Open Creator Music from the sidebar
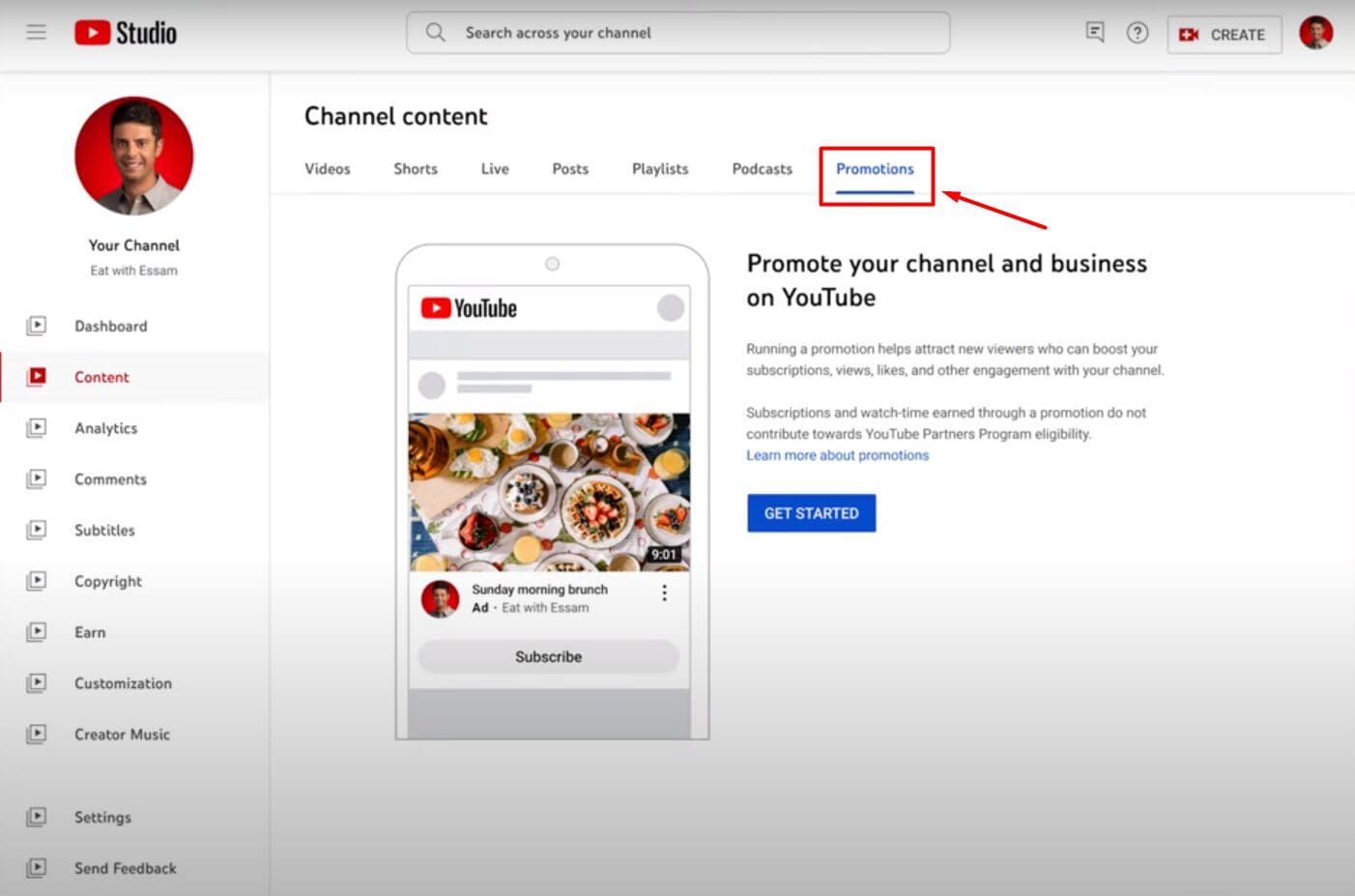1355x896 pixels. 121,735
